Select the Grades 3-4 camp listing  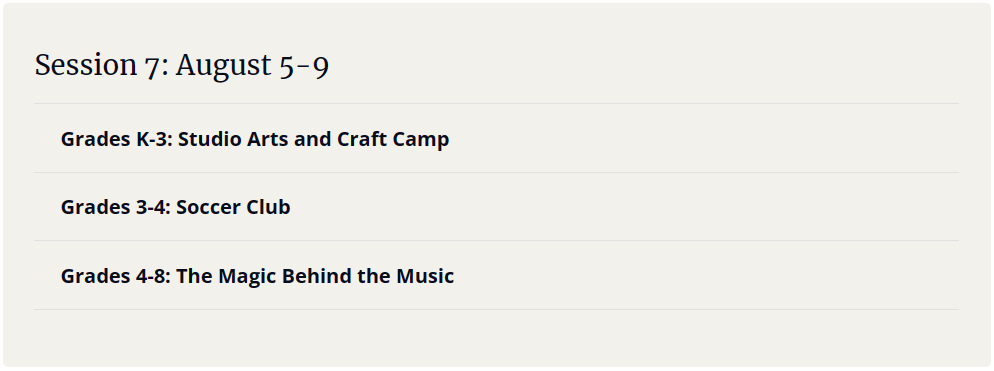pyautogui.click(x=496, y=207)
